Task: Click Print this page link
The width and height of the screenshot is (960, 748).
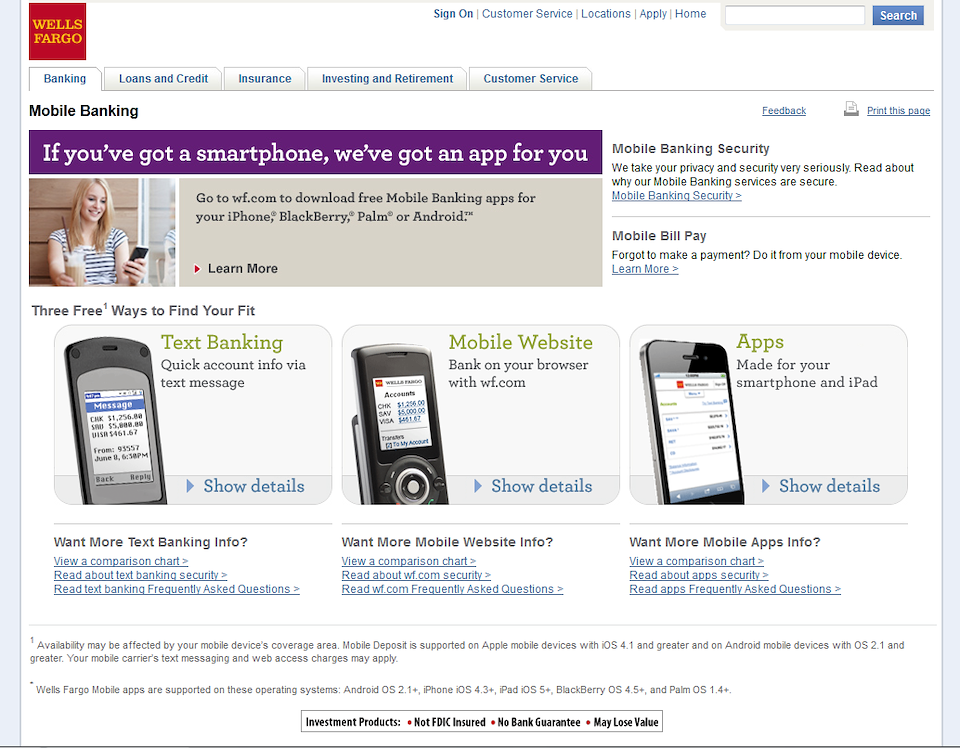Action: (898, 111)
